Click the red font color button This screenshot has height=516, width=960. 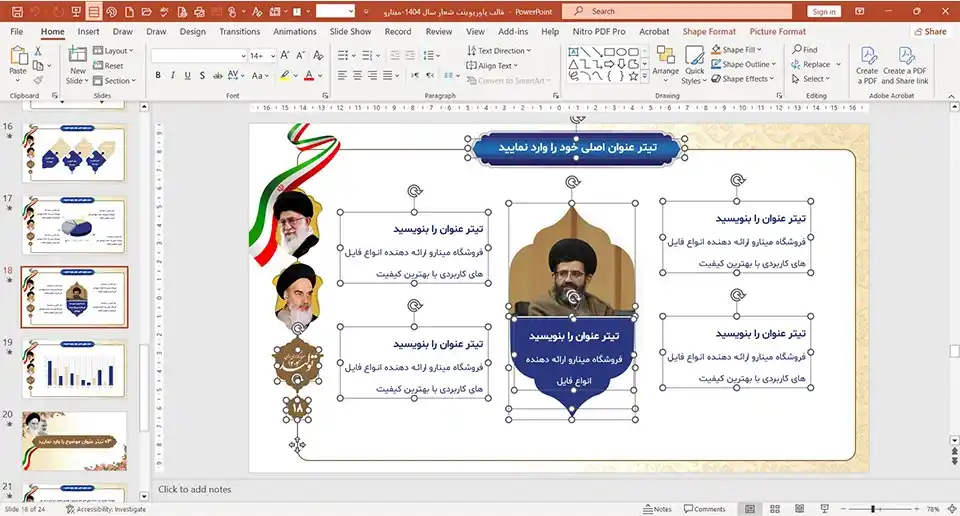tap(309, 75)
